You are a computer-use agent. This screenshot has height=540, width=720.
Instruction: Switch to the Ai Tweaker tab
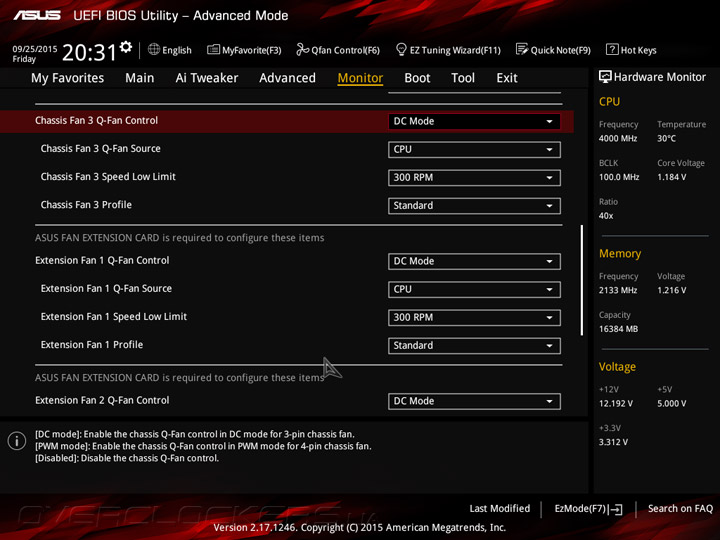pyautogui.click(x=207, y=78)
